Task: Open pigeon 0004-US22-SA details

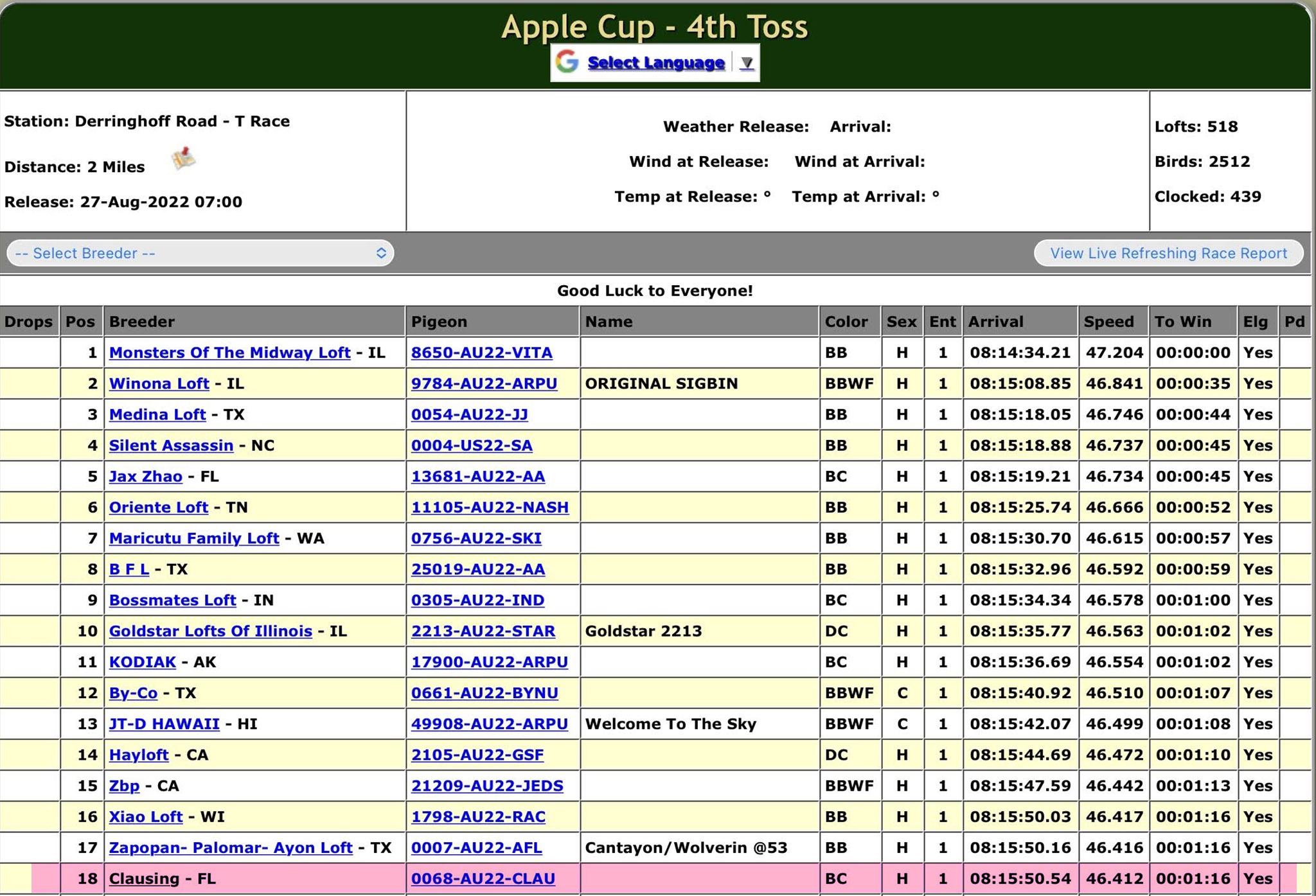Action: tap(472, 445)
